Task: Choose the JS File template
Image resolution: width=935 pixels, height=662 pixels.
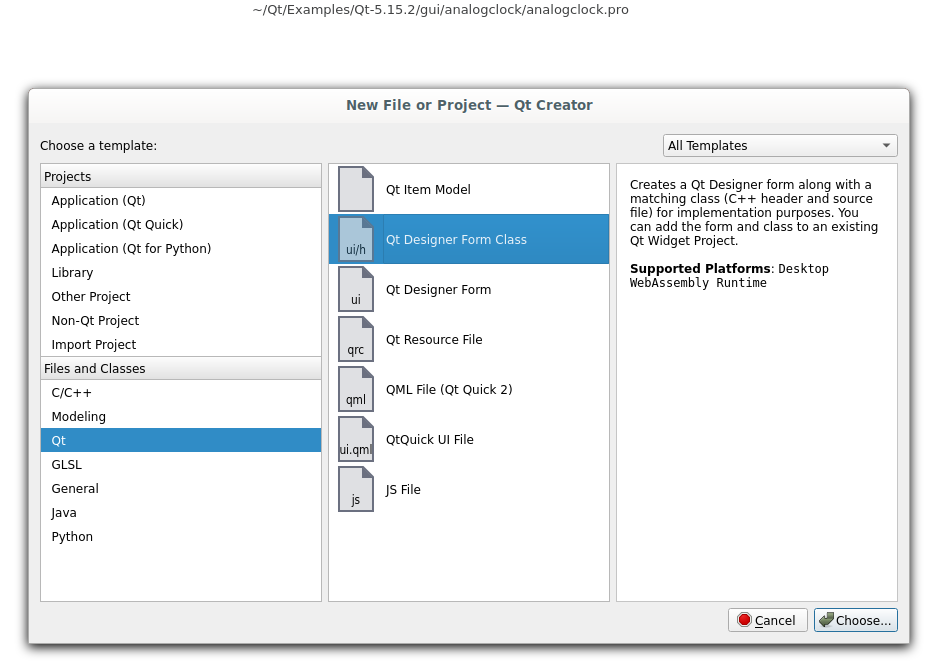Action: [x=469, y=490]
